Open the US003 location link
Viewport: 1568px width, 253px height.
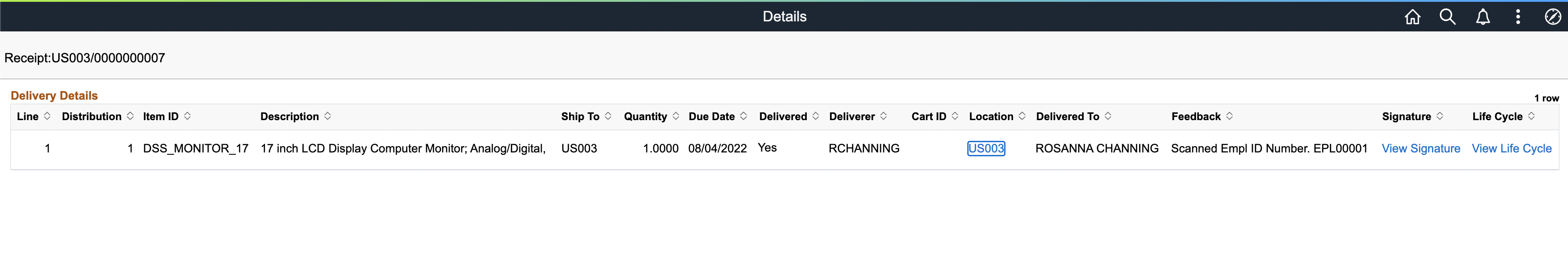(x=986, y=148)
